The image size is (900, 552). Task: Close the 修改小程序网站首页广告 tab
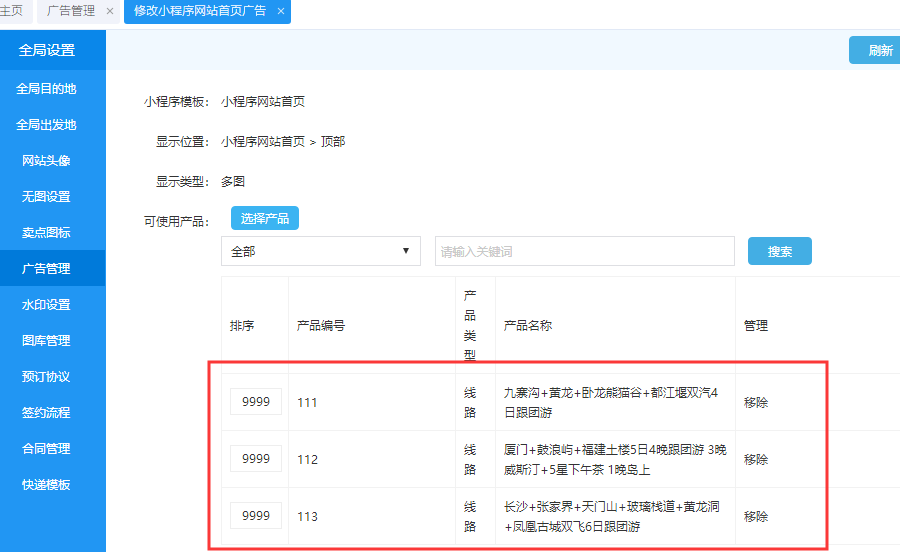(281, 12)
